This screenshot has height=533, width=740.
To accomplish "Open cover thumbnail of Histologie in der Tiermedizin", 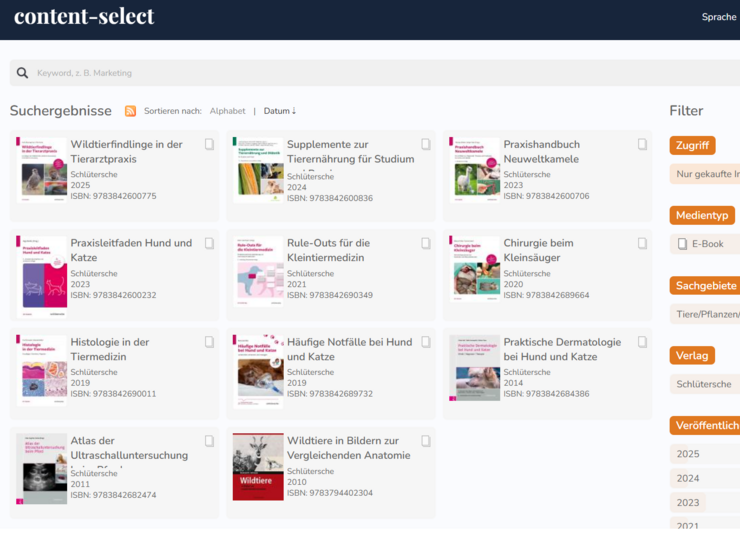I will pyautogui.click(x=42, y=371).
